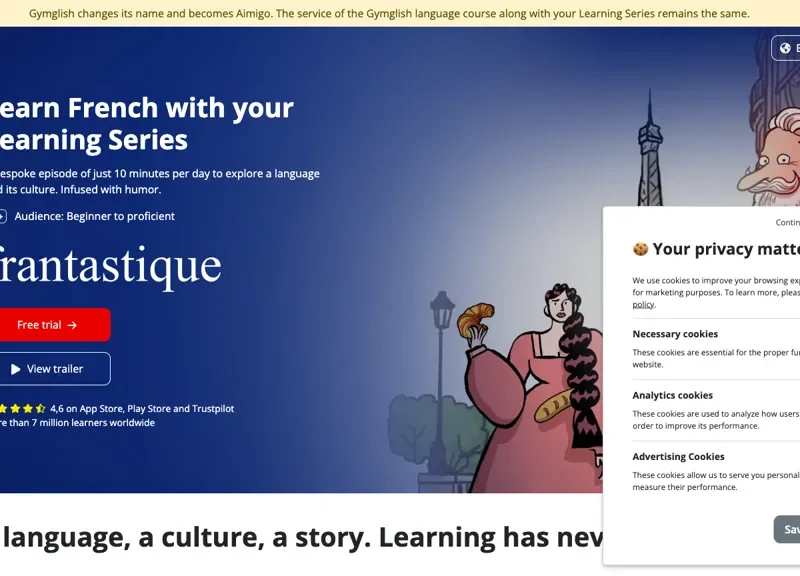800x576 pixels.
Task: Click the street lamp illustration
Action: 441,330
